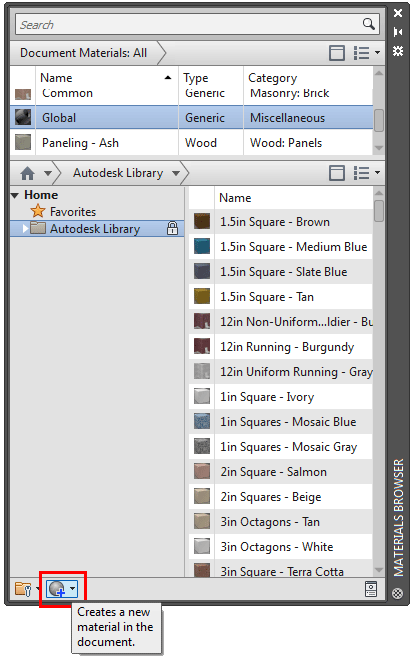Screen dimensions: 414x660
Task: Collapse the Home tree node
Action: [x=15, y=195]
